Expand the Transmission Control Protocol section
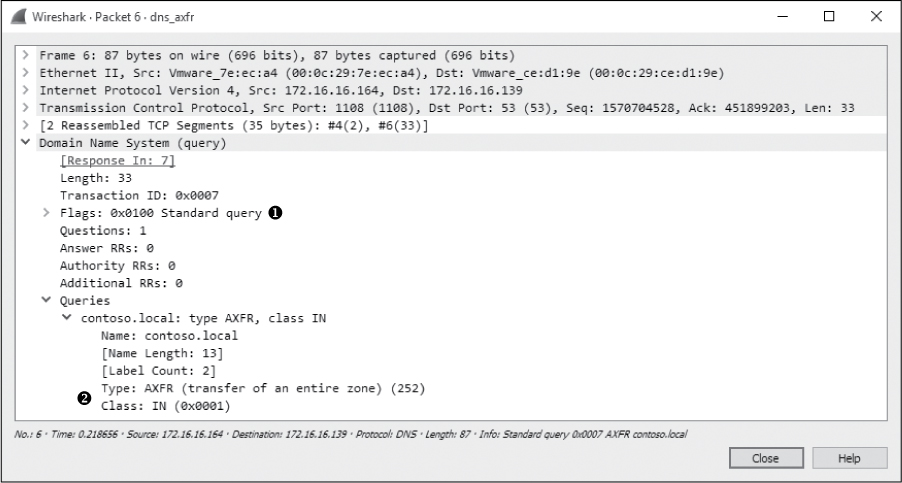 pyautogui.click(x=27, y=108)
